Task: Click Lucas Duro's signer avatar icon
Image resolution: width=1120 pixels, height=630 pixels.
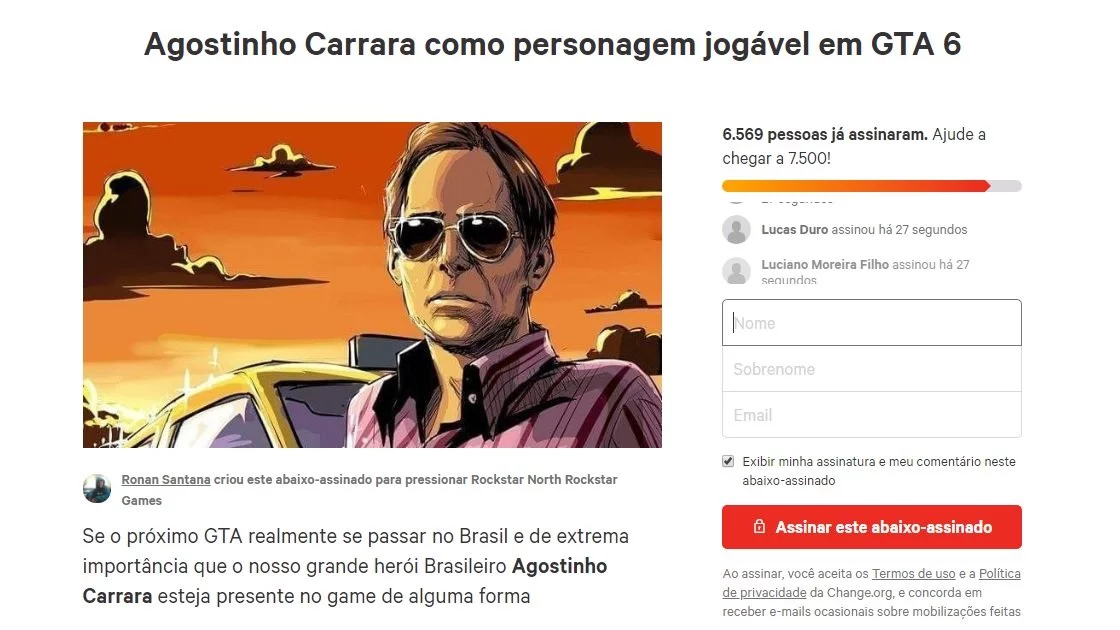Action: click(x=736, y=230)
